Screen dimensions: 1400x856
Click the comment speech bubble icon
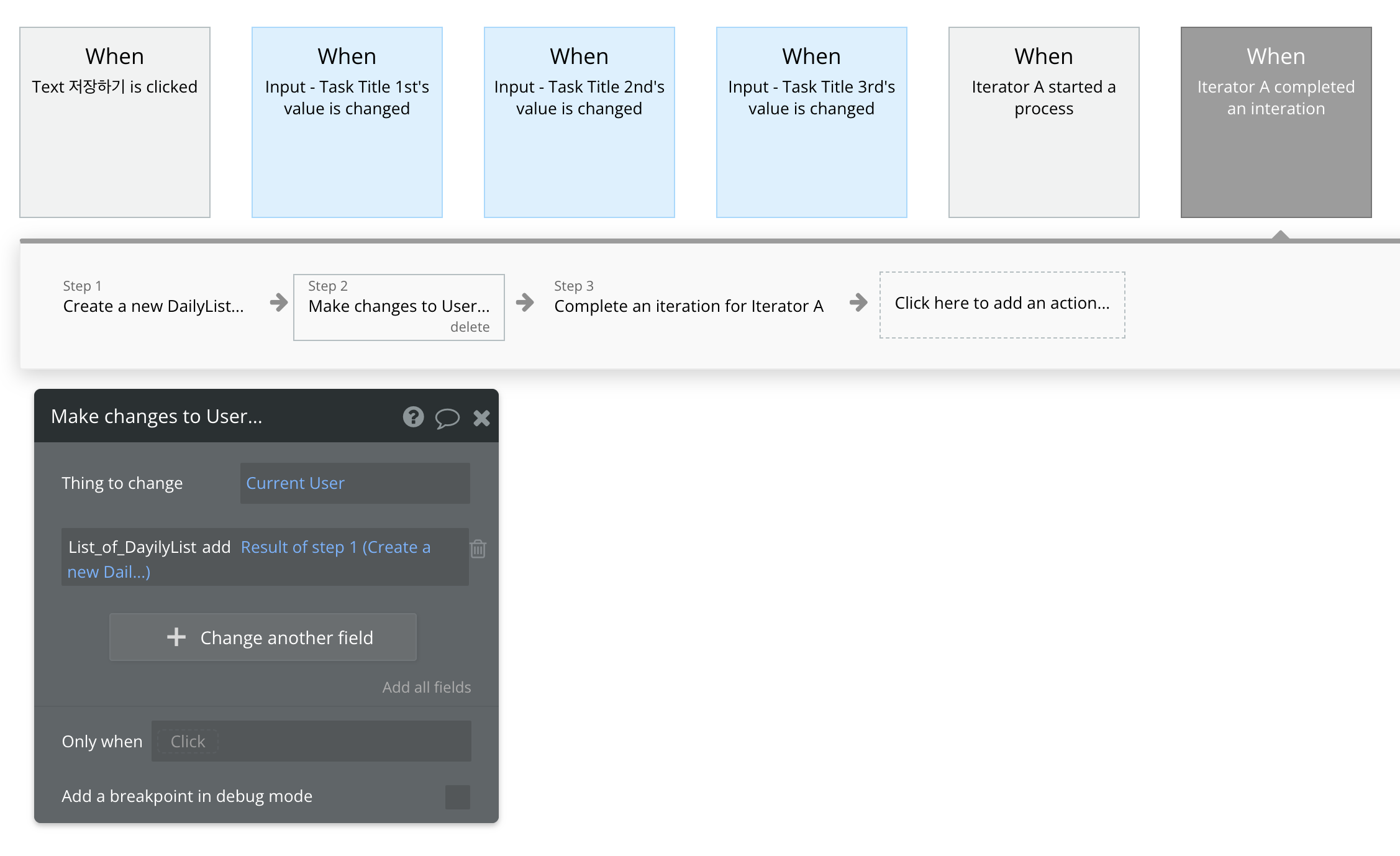[447, 418]
